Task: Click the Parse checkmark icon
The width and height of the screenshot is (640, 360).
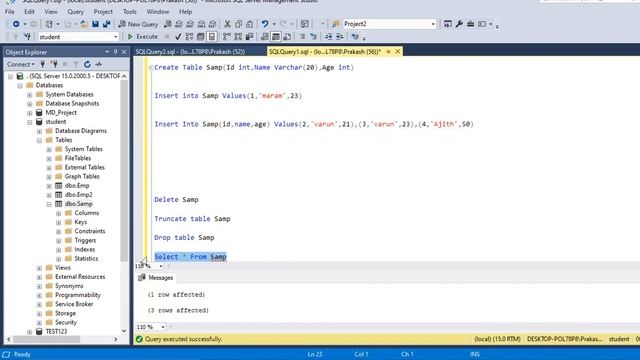Action: [178, 37]
